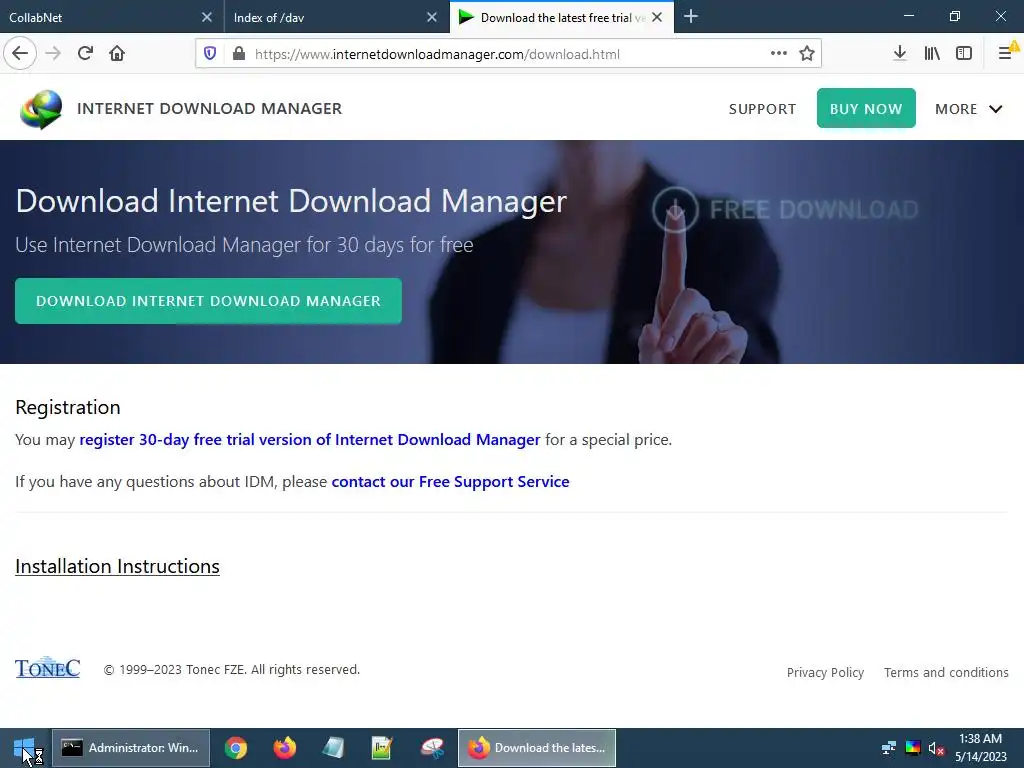The width and height of the screenshot is (1024, 768).
Task: Select "Use Internet Download Manager for 30 days for free"
Action: [x=244, y=245]
